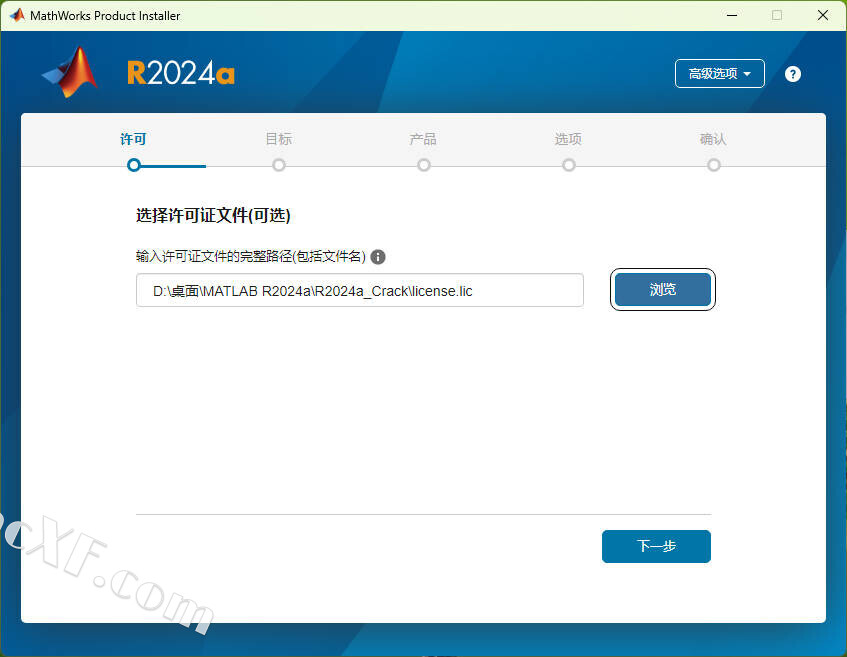Viewport: 847px width, 657px height.
Task: Select the 许可 step tab
Action: point(133,139)
